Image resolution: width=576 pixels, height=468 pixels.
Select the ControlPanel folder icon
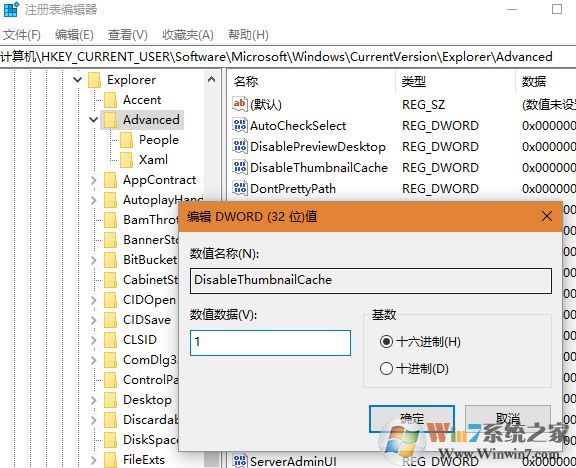[x=110, y=379]
